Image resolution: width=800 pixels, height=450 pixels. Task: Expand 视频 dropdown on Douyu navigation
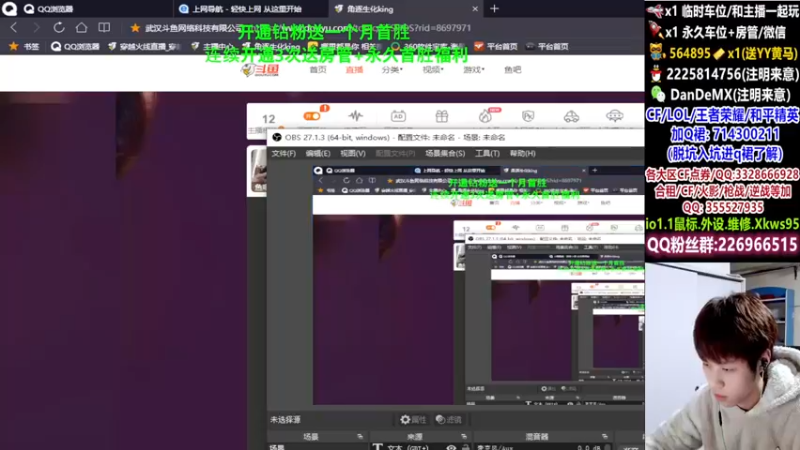433,70
